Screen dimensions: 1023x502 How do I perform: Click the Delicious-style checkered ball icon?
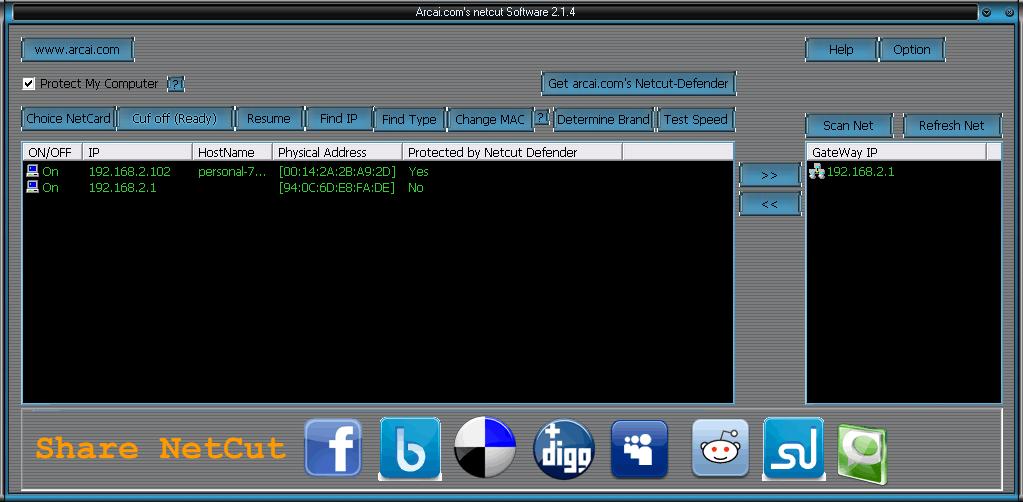(x=485, y=448)
